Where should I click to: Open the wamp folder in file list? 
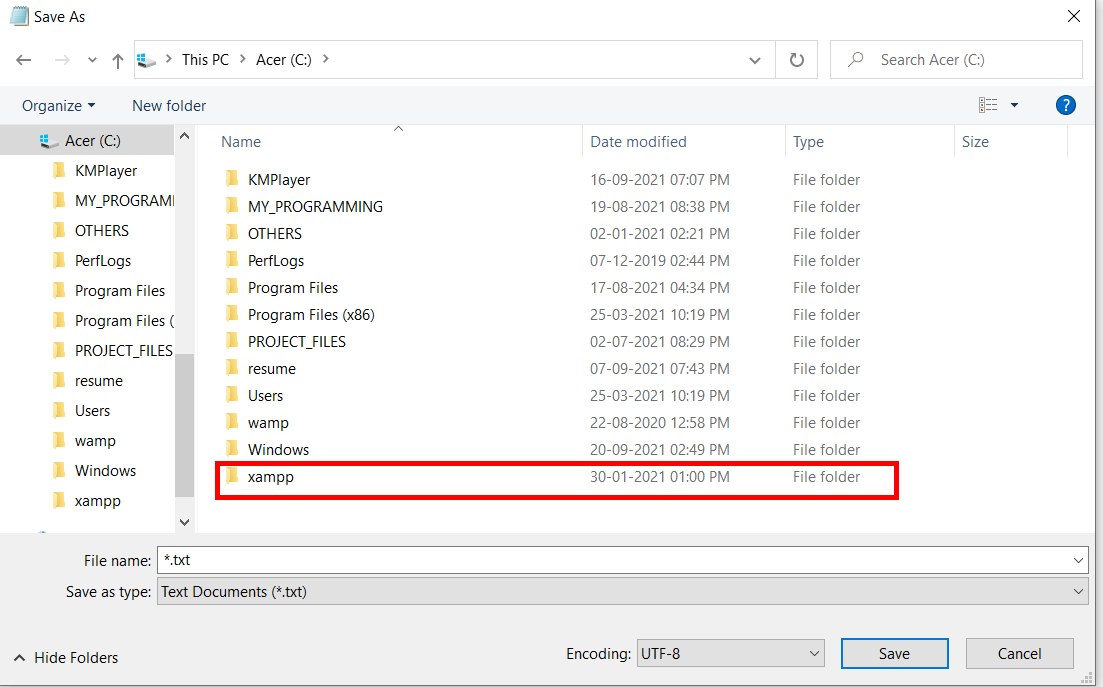(268, 422)
